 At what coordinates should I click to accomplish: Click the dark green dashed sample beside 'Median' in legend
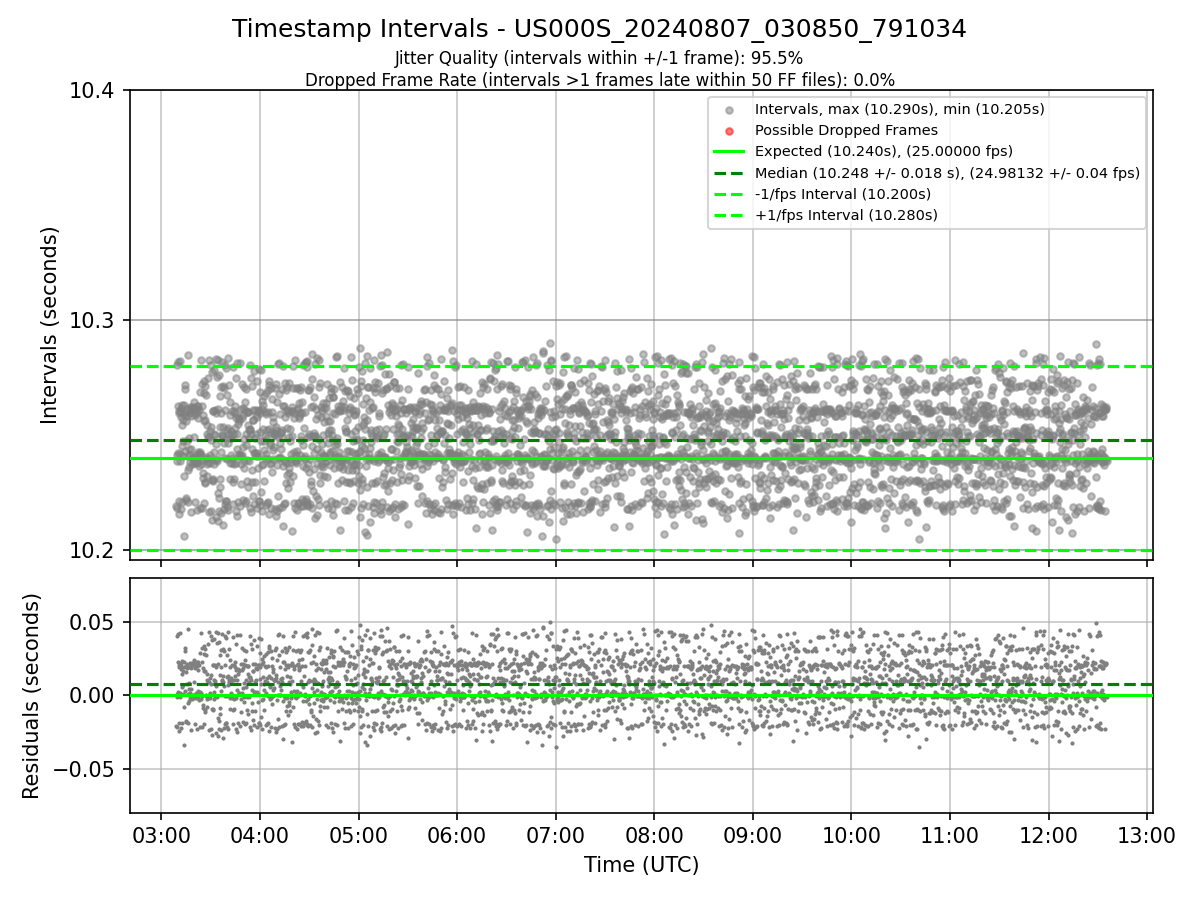729,173
